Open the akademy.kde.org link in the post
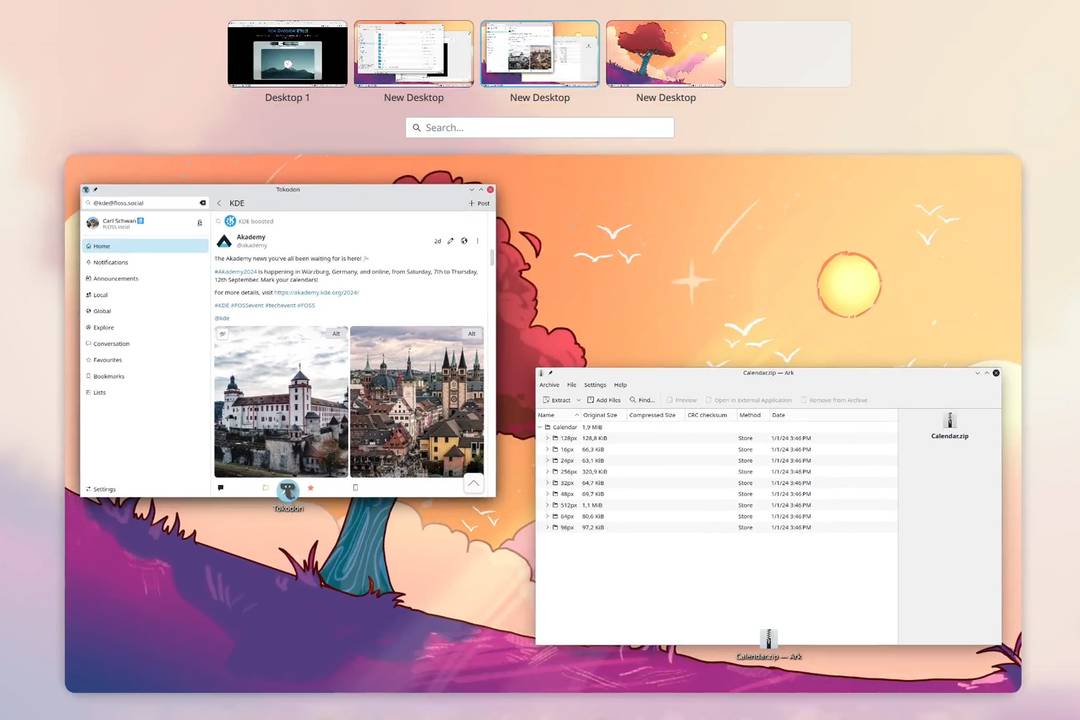 (315, 292)
